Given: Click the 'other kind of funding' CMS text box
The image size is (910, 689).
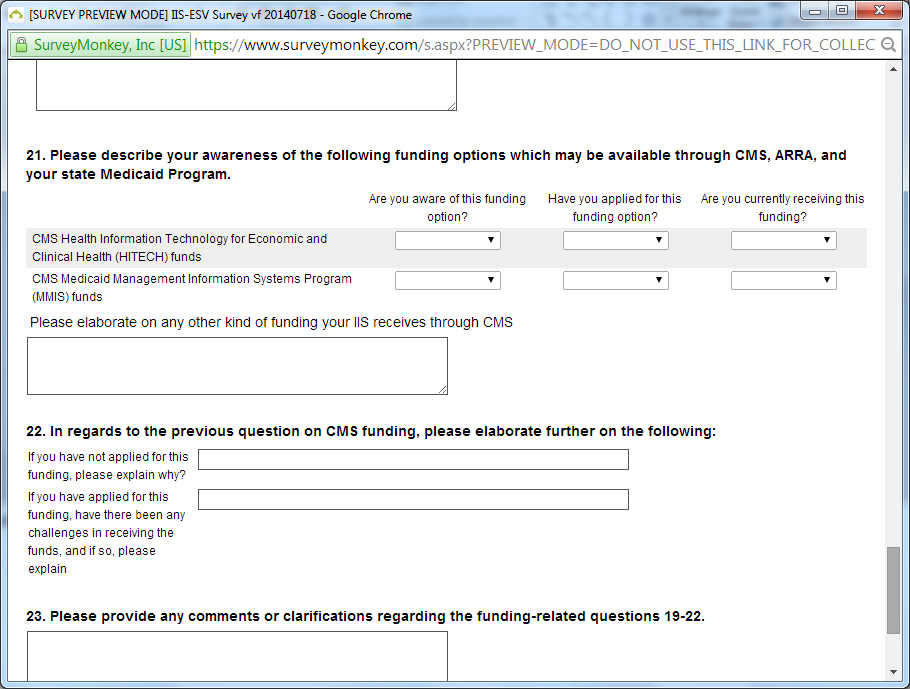Looking at the screenshot, I should tap(237, 366).
